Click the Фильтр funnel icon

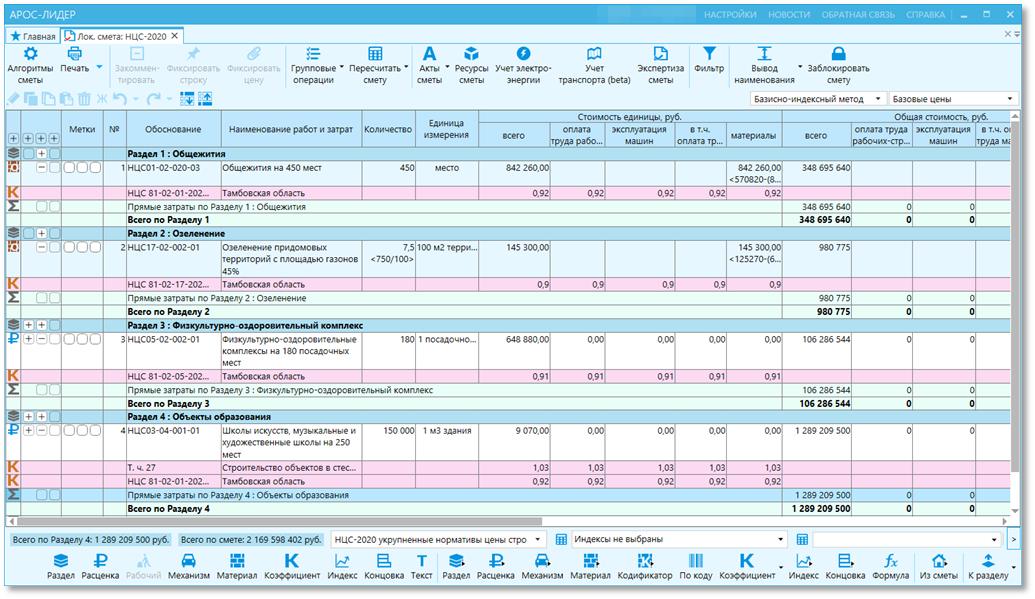pos(709,54)
